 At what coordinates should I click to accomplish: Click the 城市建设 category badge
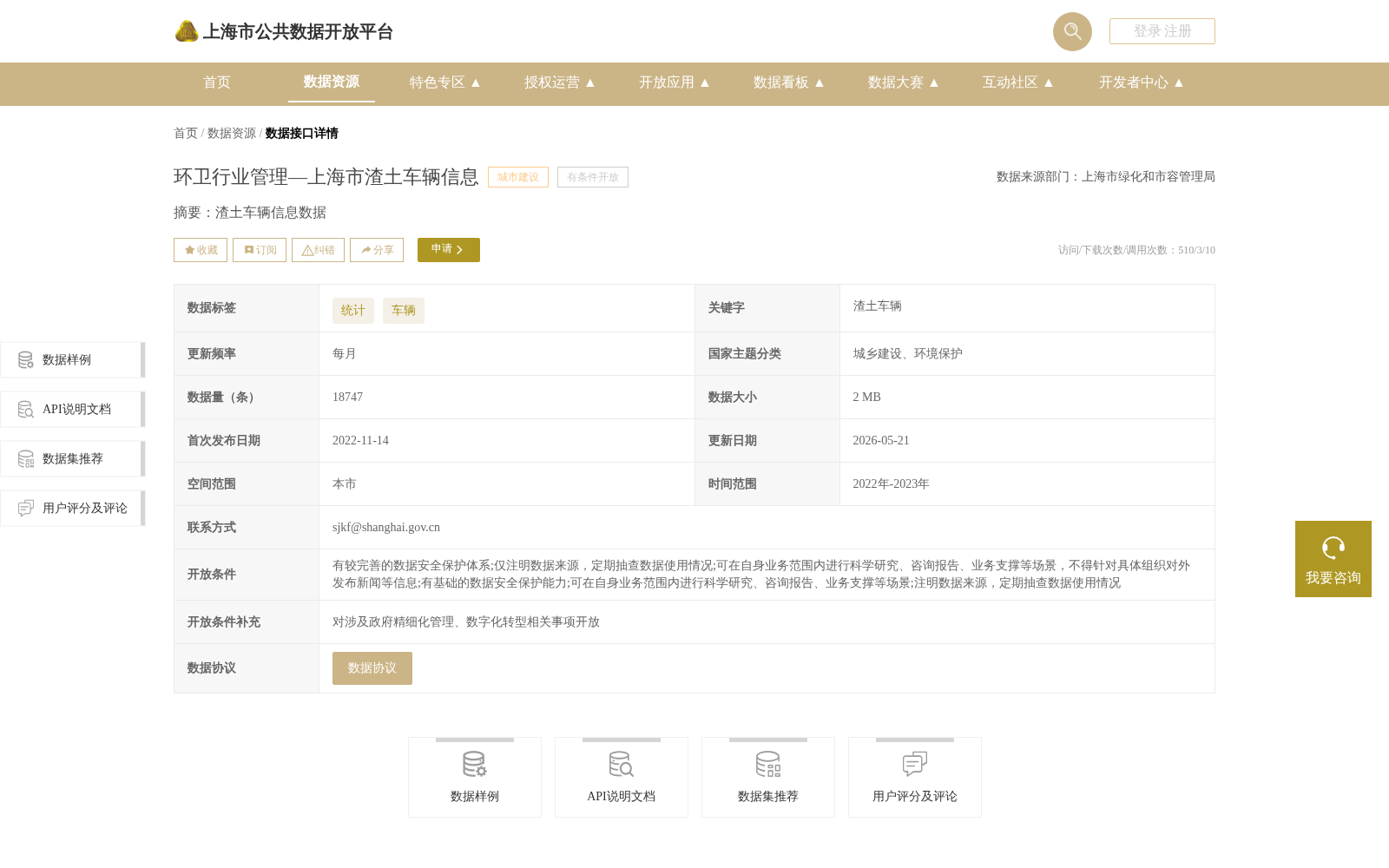point(518,177)
